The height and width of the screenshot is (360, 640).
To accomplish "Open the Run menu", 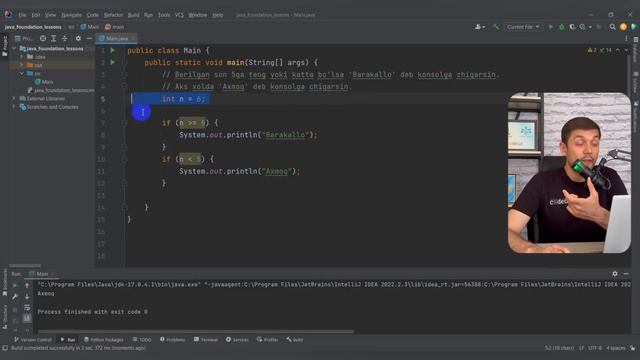I will coord(148,15).
